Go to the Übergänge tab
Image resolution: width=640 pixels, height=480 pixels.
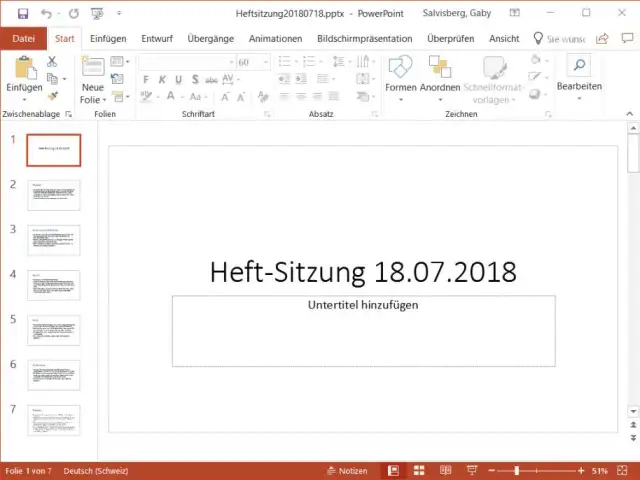(x=211, y=39)
